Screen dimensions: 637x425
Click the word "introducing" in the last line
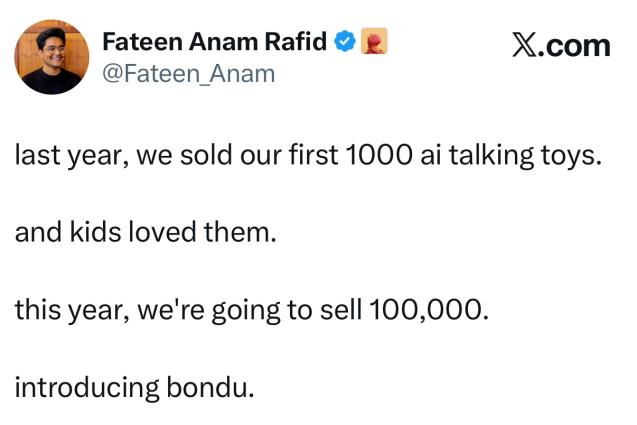(x=85, y=386)
